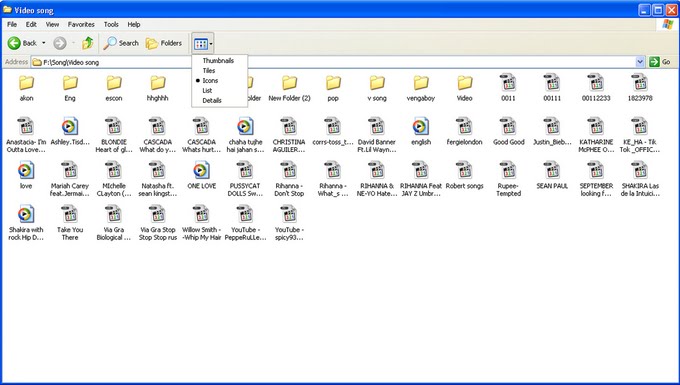
Task: Open the Search pane
Action: tap(121, 43)
